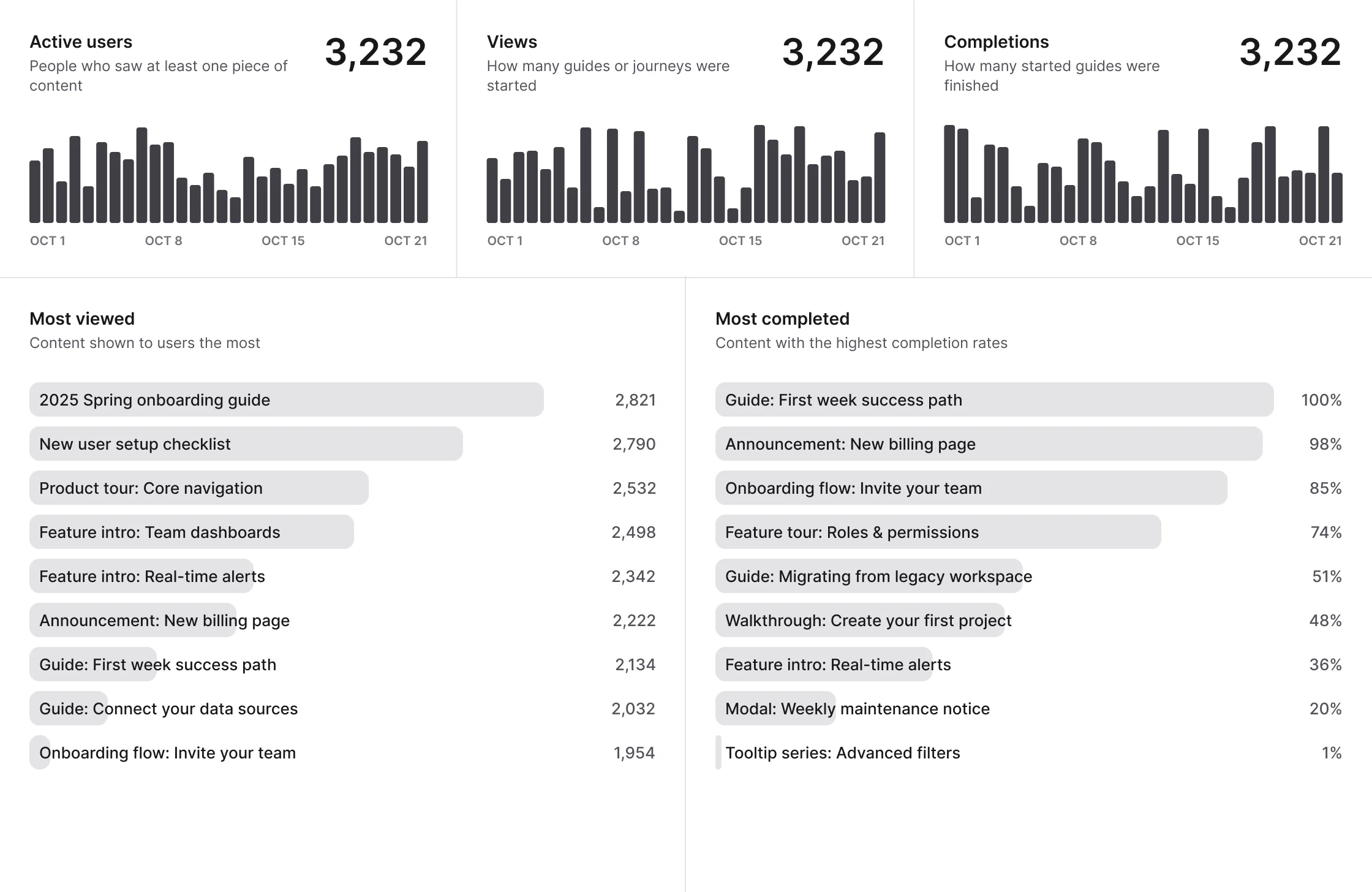
Task: Open Tooltip series: Advanced filters entry
Action: [842, 753]
